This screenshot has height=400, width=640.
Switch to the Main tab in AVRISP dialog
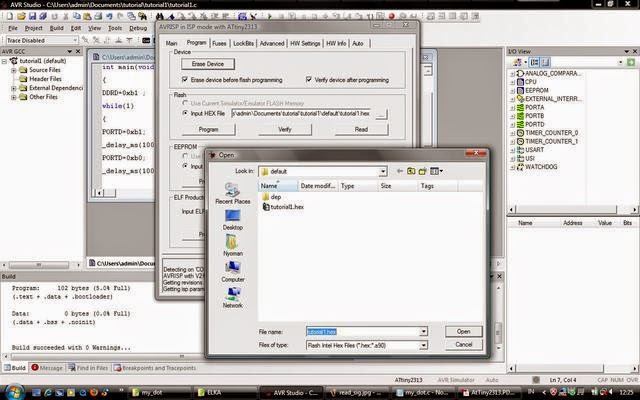(171, 43)
